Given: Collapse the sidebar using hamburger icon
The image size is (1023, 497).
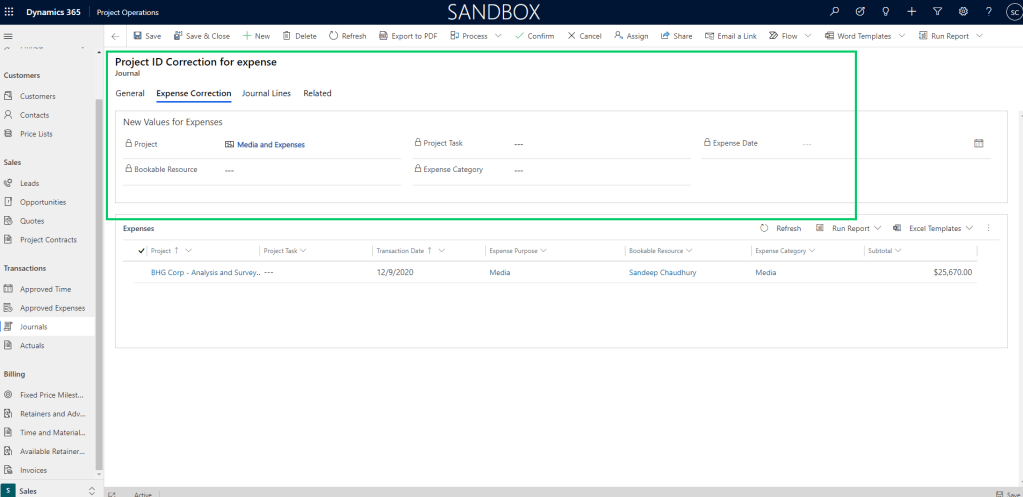Looking at the screenshot, I should point(9,36).
